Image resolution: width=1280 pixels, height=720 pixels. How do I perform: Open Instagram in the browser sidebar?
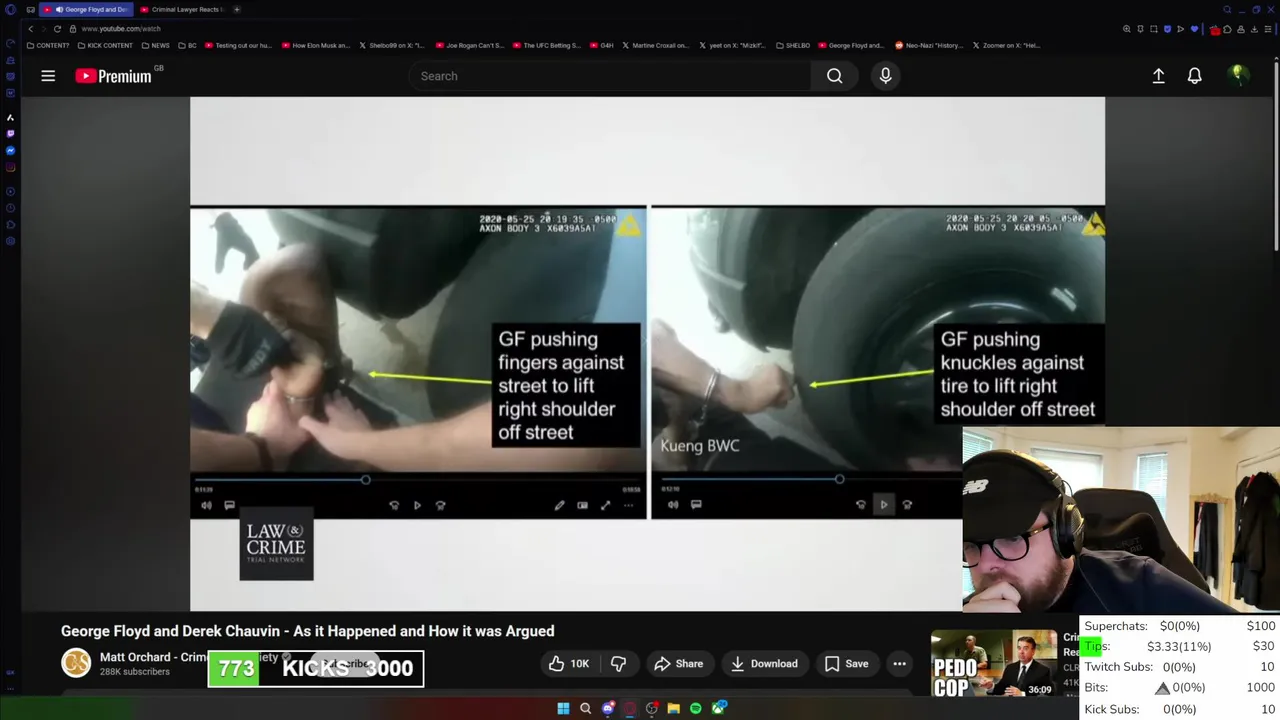10,167
